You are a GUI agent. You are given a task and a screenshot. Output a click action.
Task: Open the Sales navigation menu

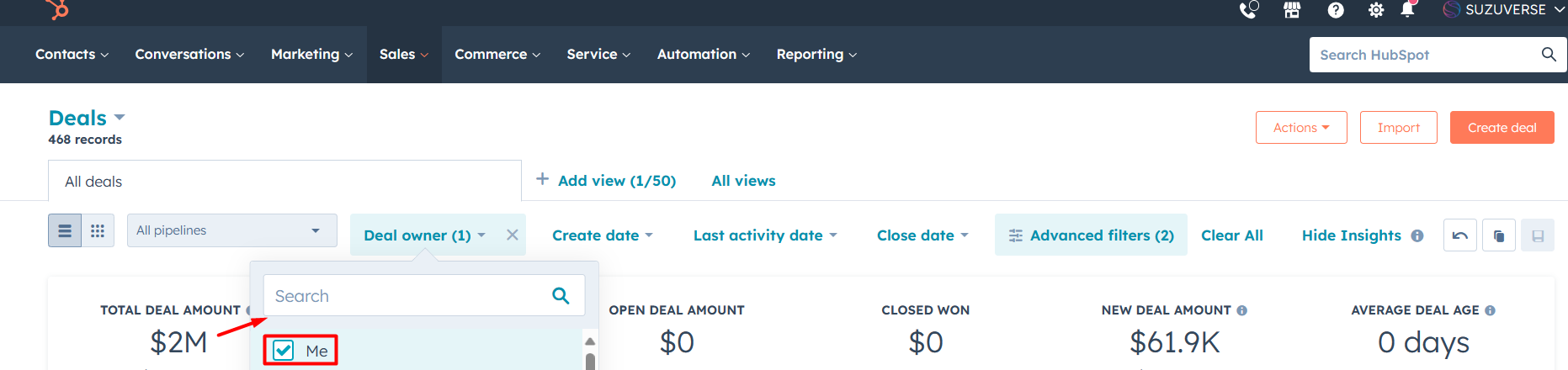[403, 55]
